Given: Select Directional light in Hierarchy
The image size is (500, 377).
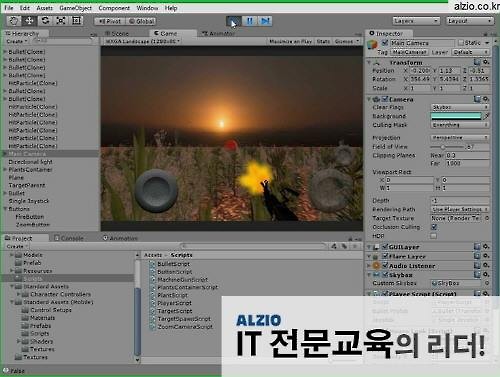Looking at the screenshot, I should (31, 162).
